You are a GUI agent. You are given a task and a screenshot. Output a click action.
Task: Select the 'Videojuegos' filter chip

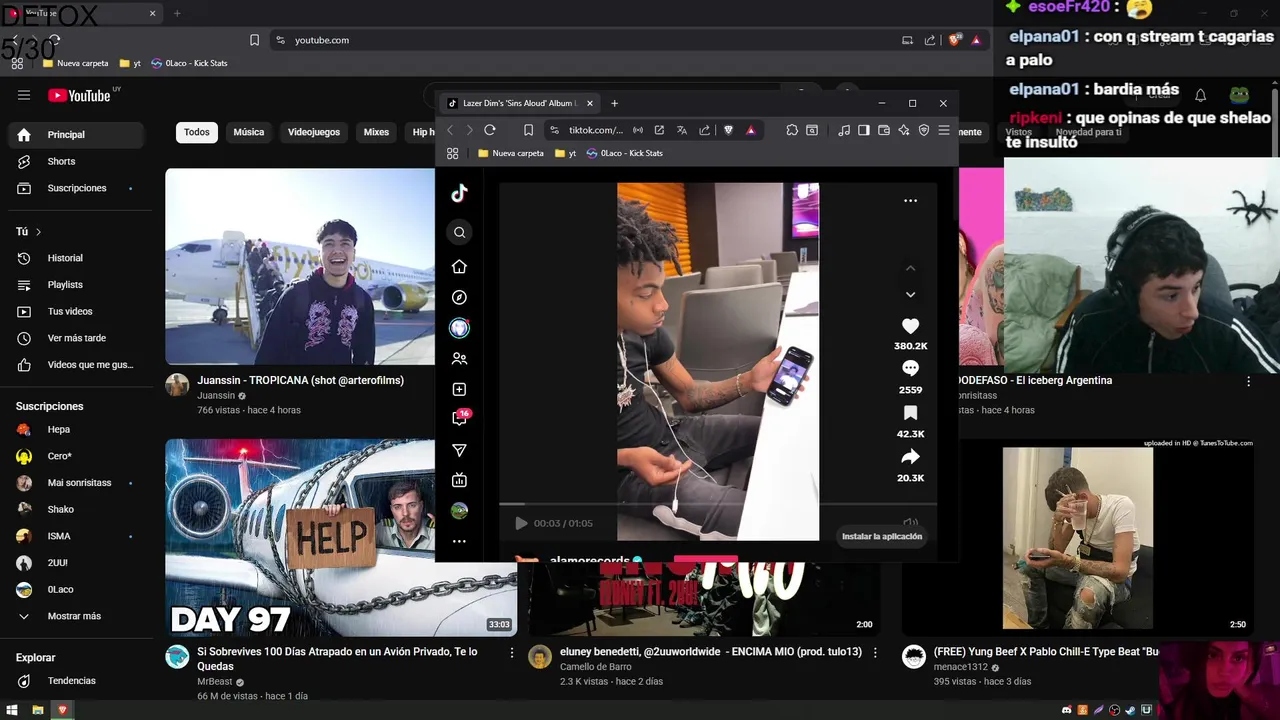(x=314, y=132)
